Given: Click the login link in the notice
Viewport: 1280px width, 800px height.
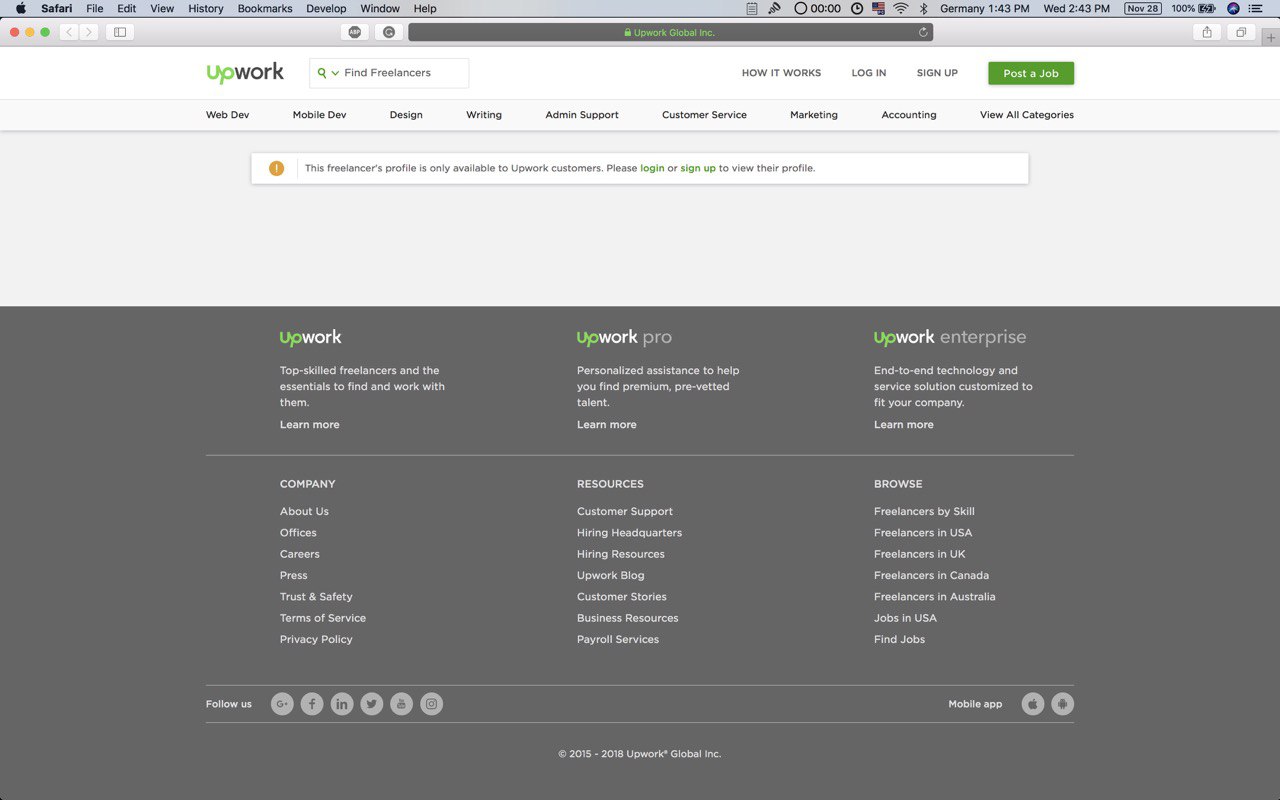Looking at the screenshot, I should click(652, 168).
